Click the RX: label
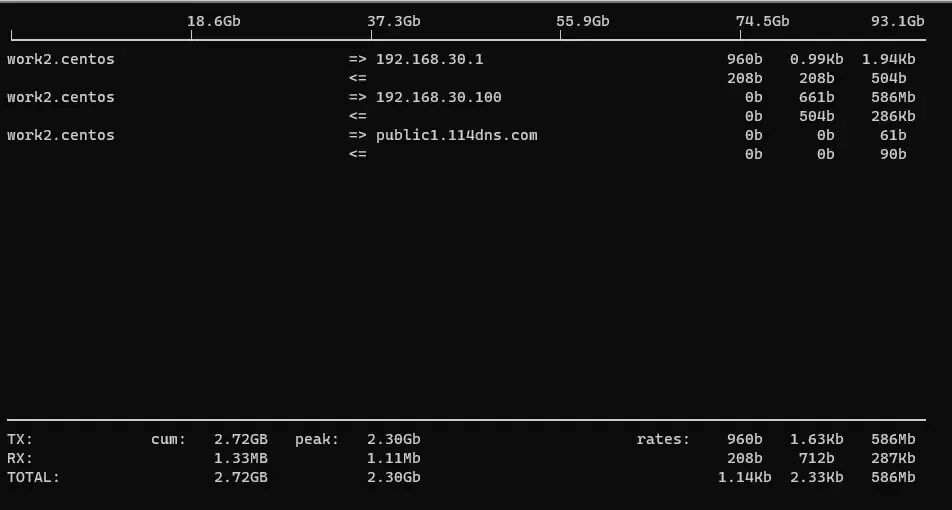 pos(20,458)
